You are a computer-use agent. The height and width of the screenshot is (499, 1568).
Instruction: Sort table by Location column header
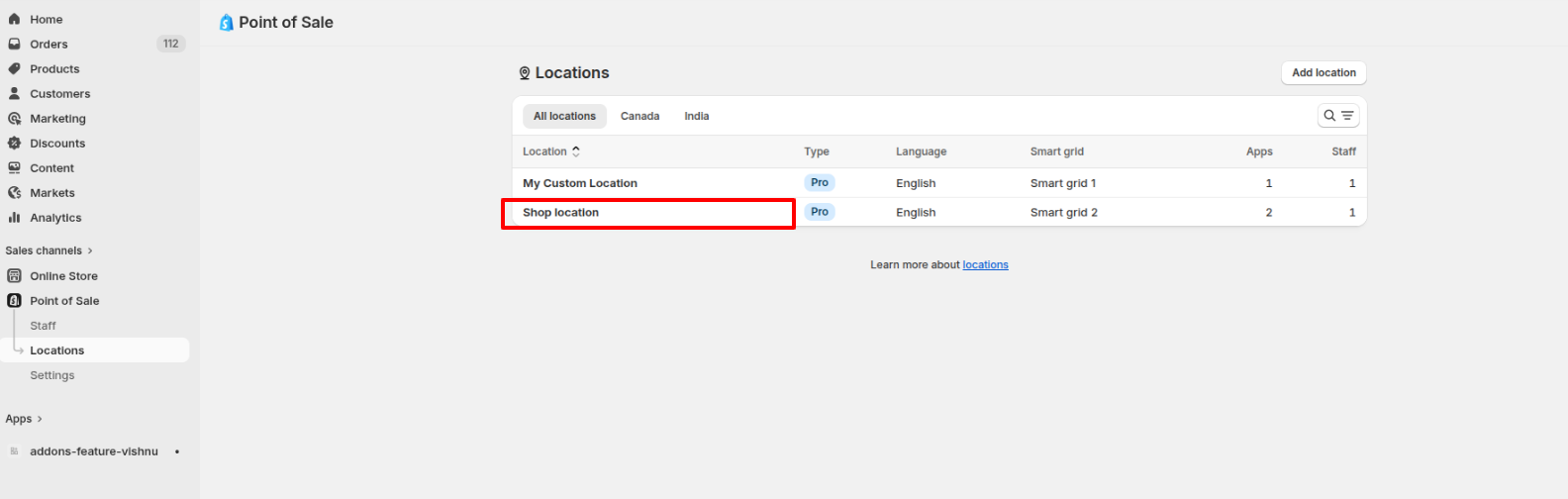coord(550,151)
